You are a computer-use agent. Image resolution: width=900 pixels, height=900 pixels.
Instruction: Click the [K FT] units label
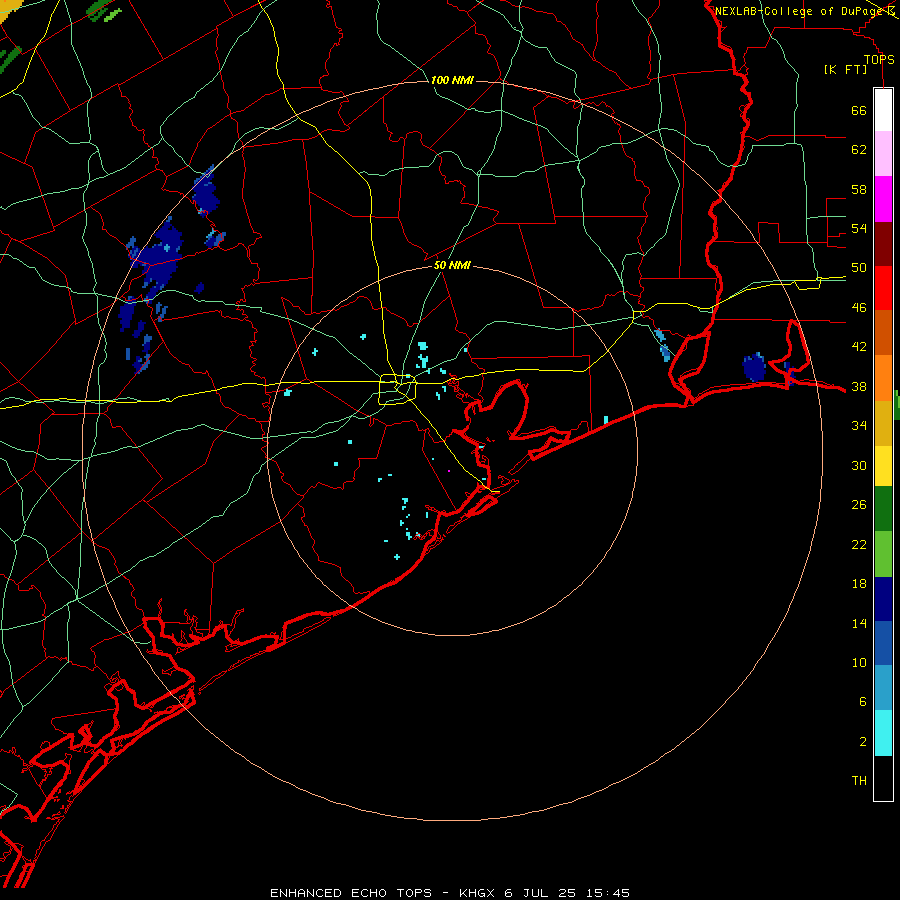click(845, 70)
